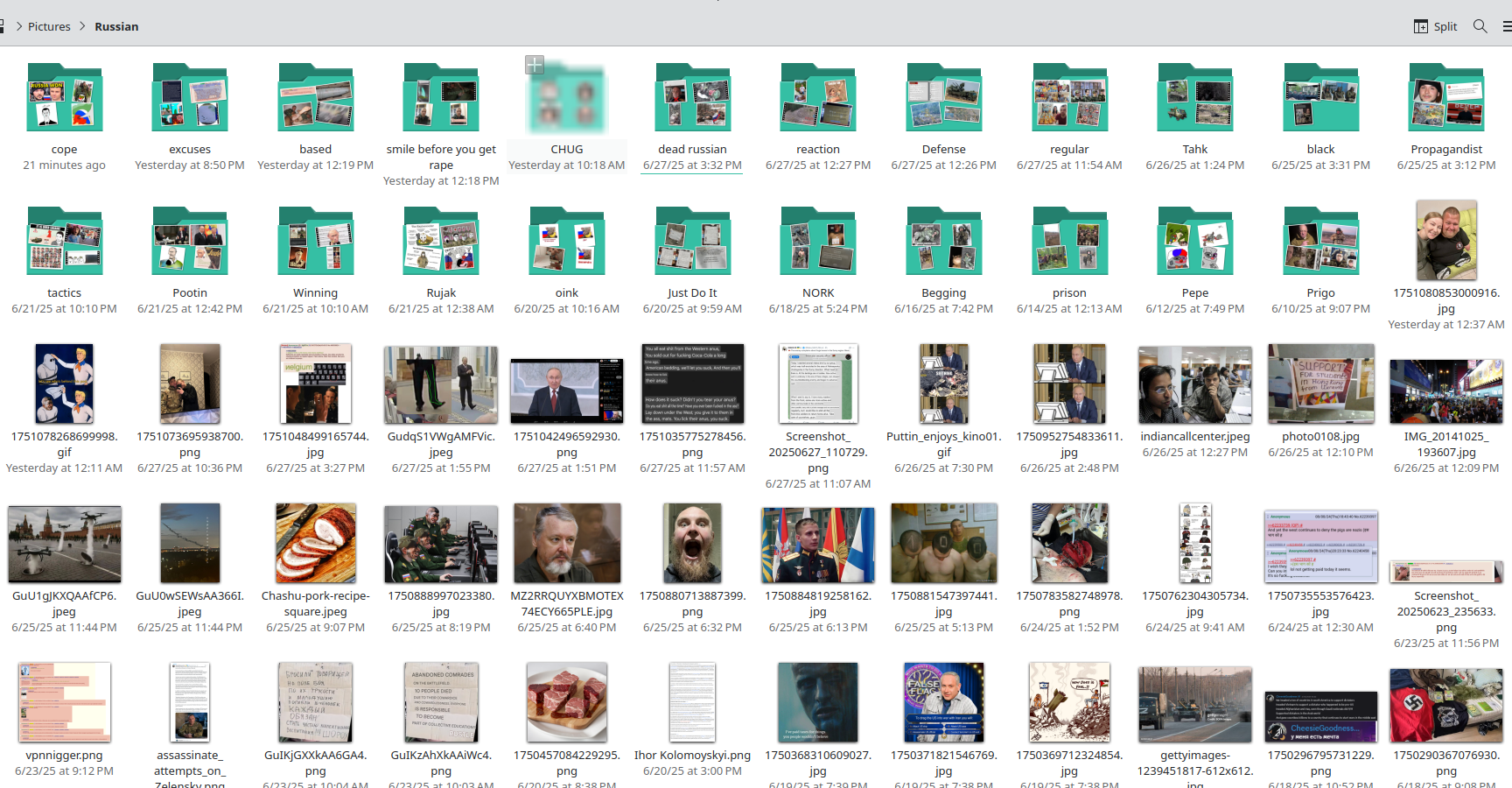Click the Split view icon

(1421, 26)
